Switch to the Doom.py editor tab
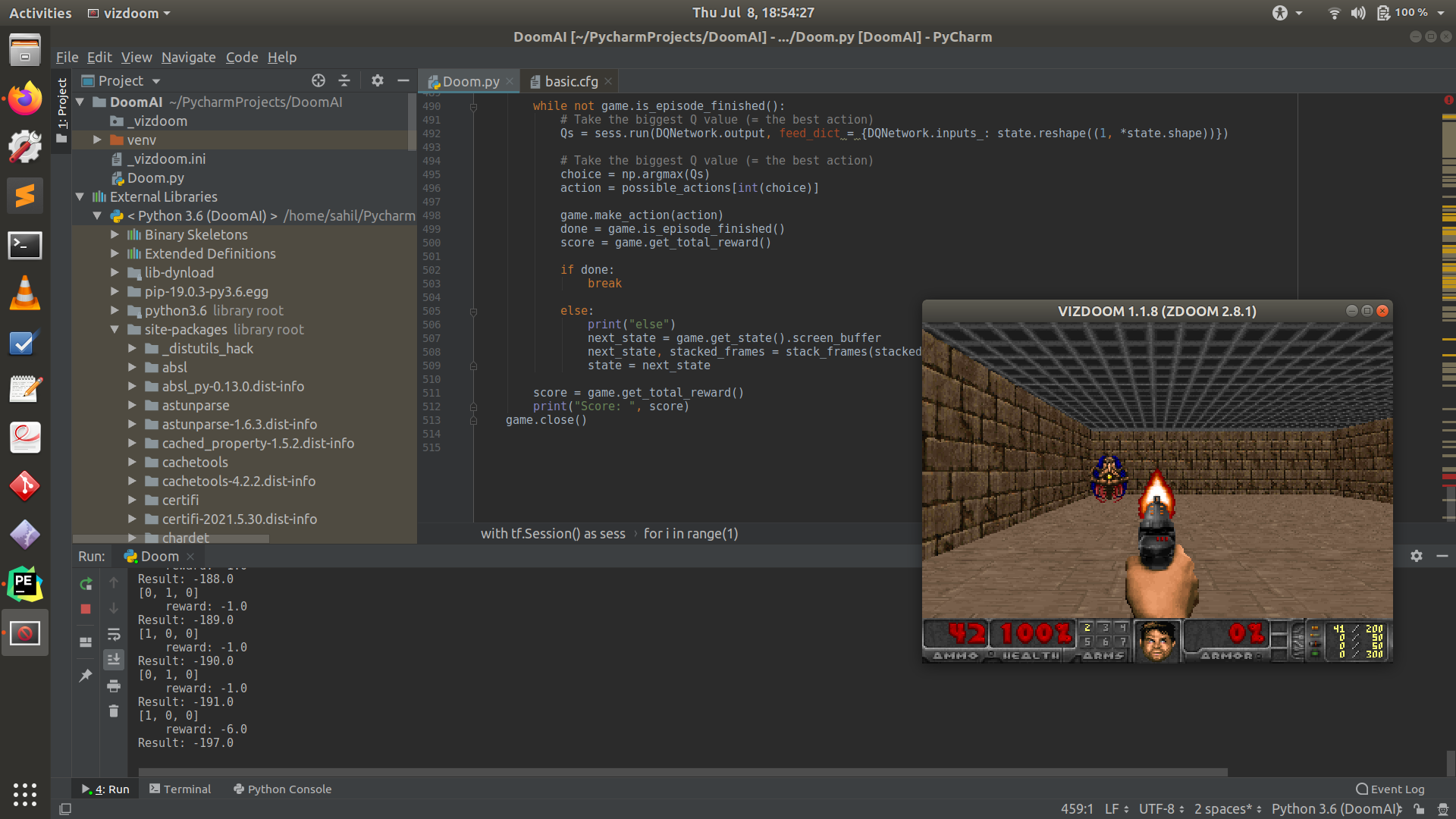 click(470, 81)
